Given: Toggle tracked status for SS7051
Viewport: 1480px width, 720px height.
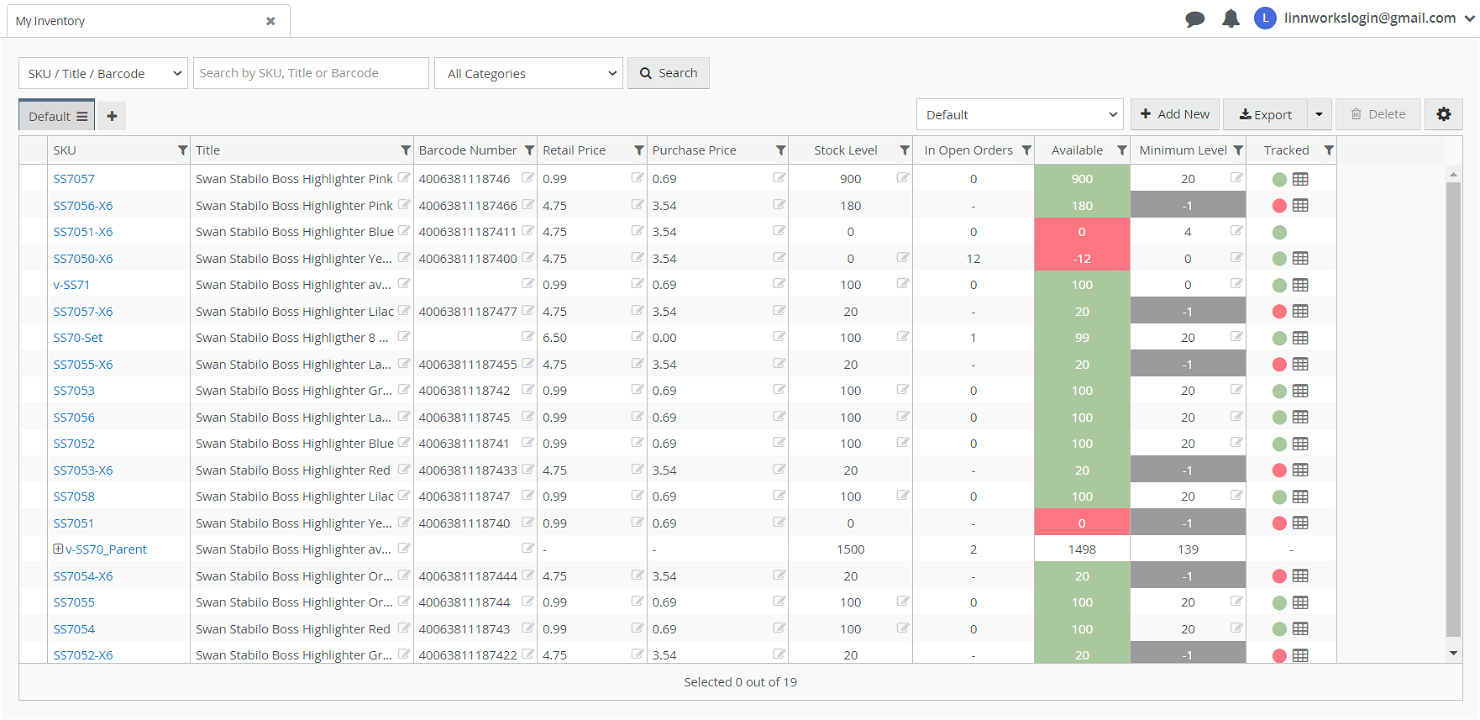Looking at the screenshot, I should pos(1279,523).
